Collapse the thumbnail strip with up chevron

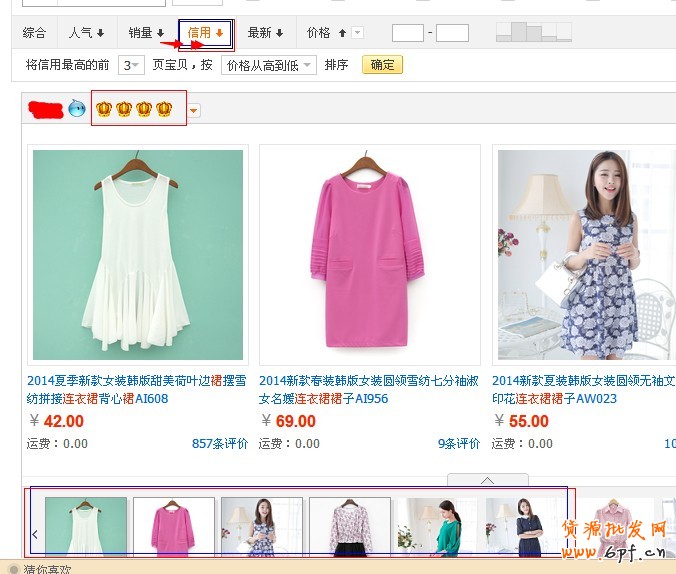point(487,479)
